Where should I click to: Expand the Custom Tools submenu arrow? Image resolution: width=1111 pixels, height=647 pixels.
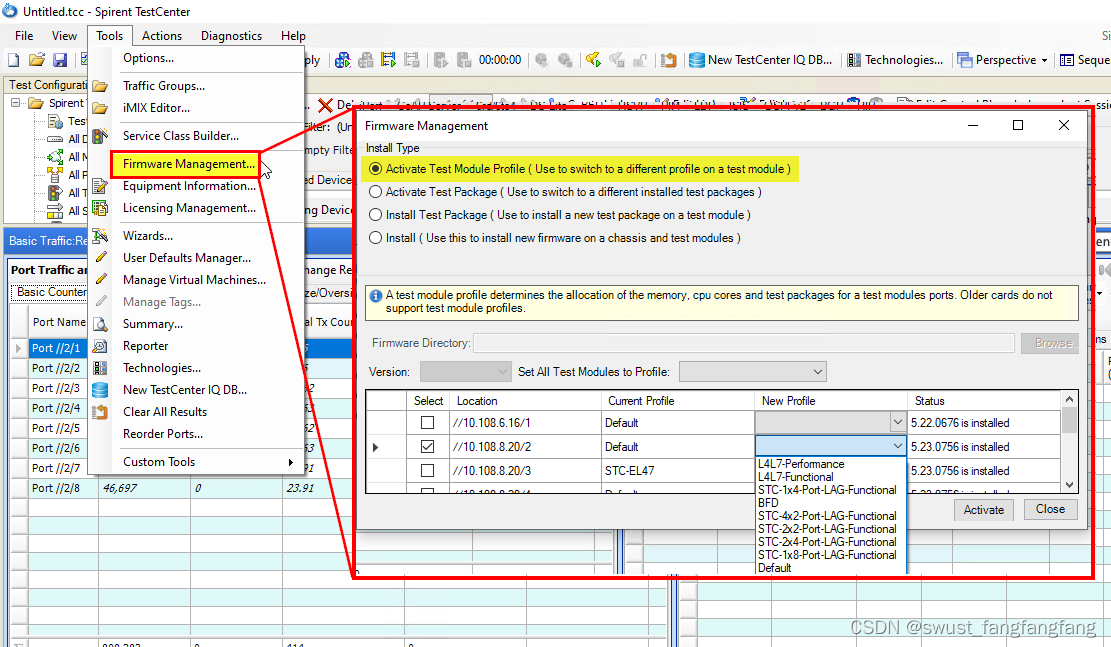291,462
